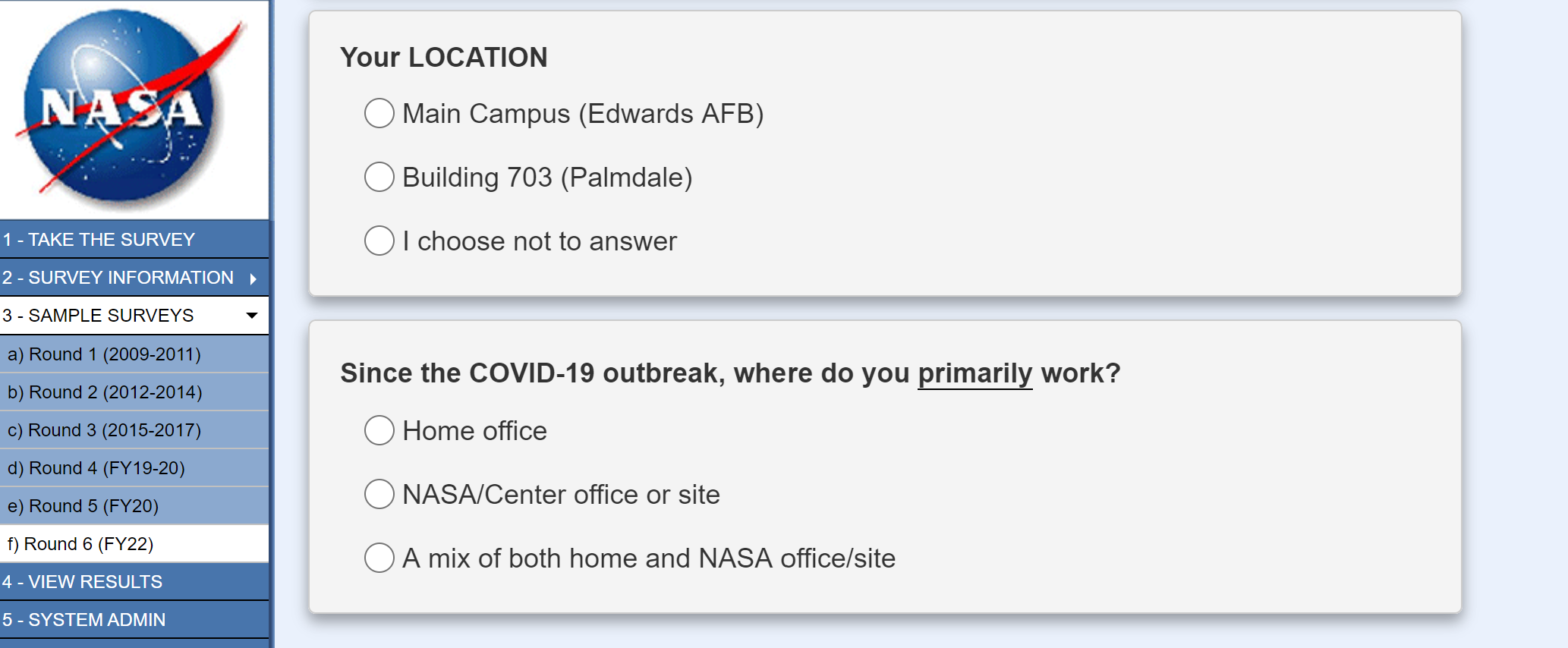Collapse Sample Surveys dropdown arrow
This screenshot has height=648, width=1568.
(252, 316)
